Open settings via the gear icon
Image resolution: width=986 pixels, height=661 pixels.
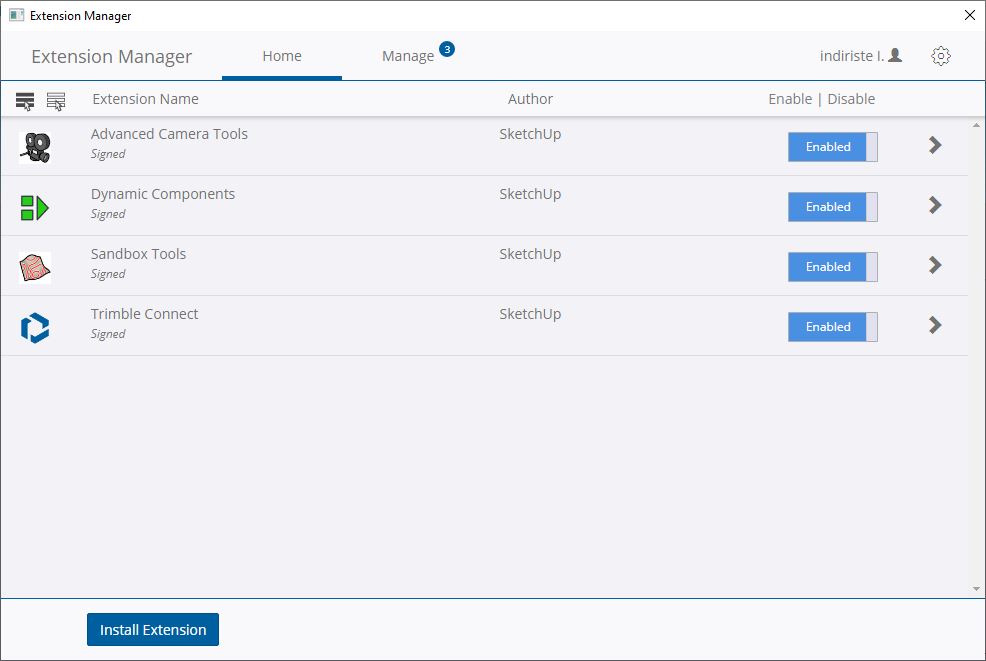(x=941, y=56)
